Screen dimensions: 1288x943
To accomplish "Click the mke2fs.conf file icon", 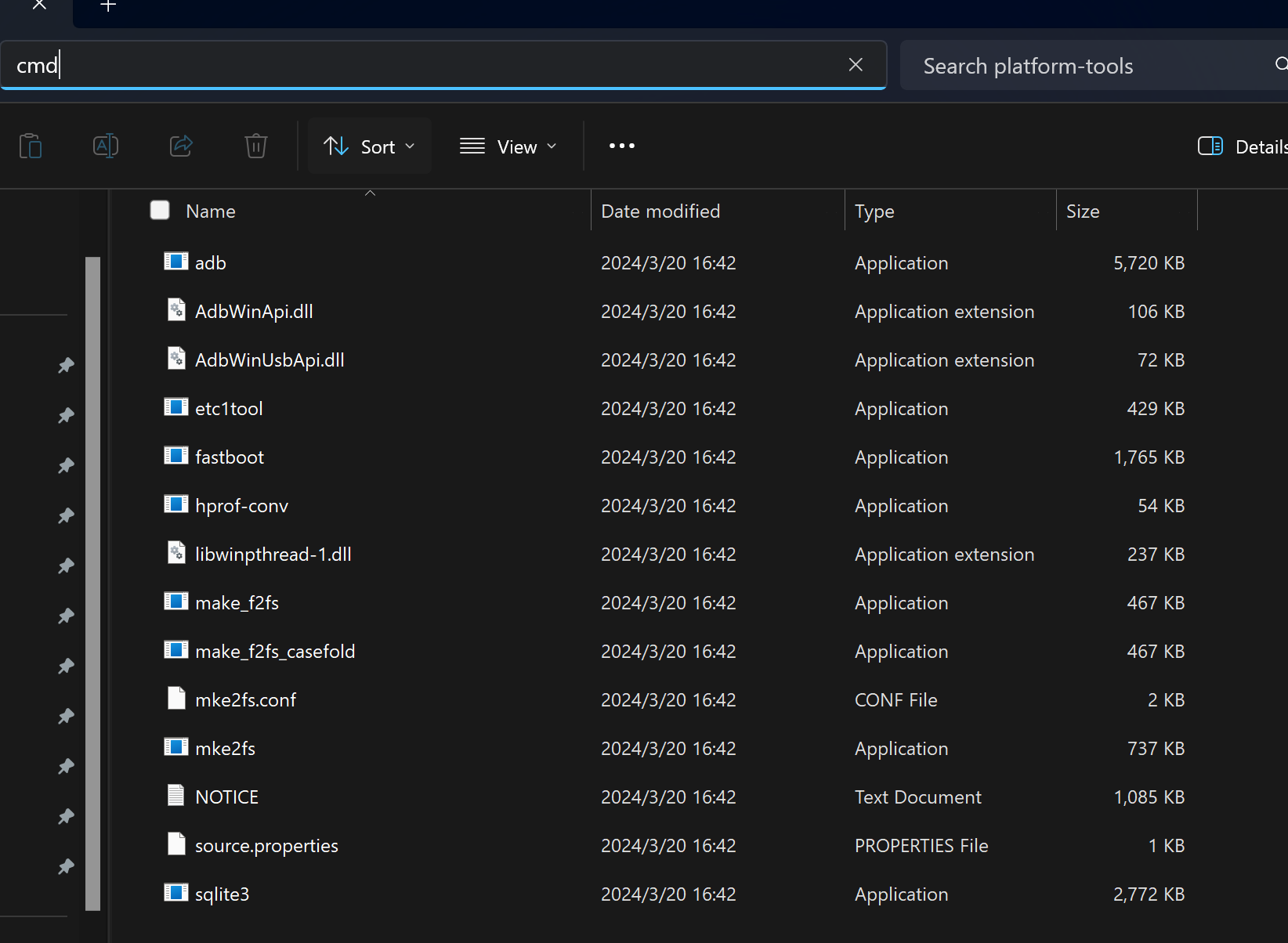I will click(x=176, y=699).
